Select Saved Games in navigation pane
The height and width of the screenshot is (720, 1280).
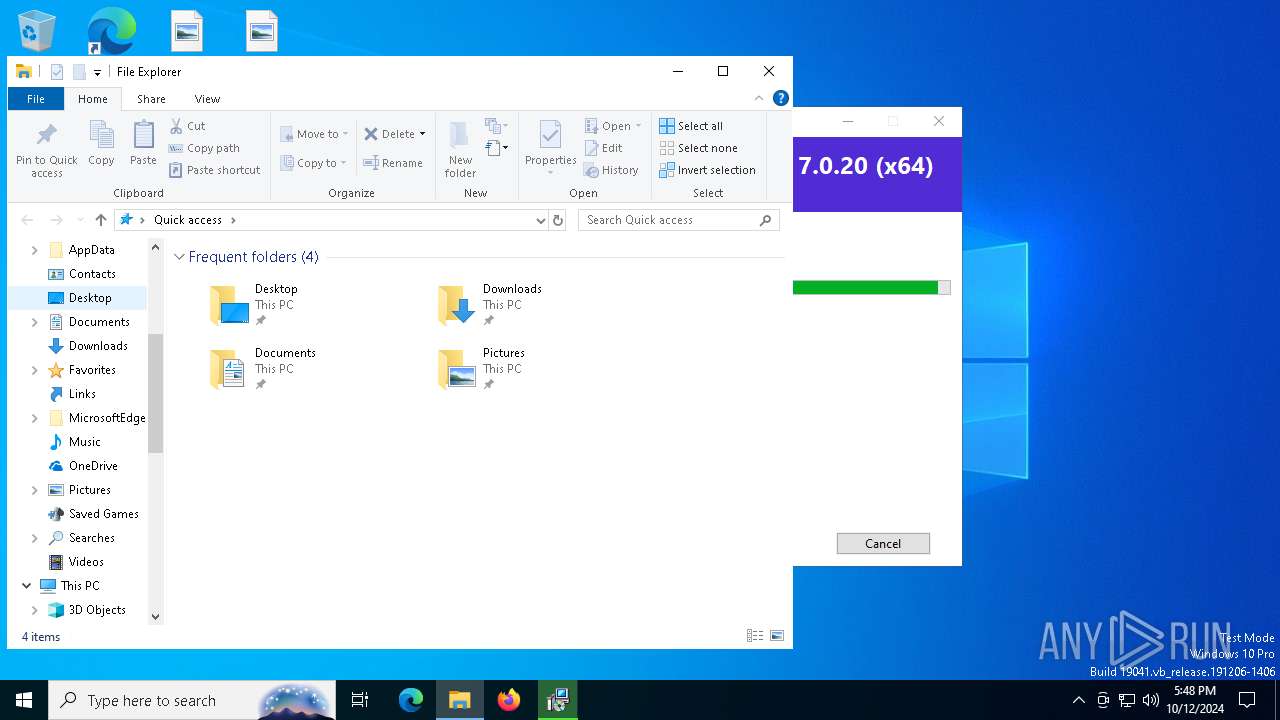(94, 514)
